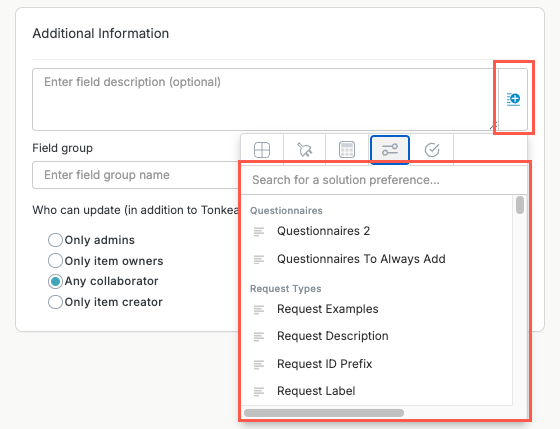Select the solution preferences sliders tab
The width and height of the screenshot is (560, 429).
390,150
